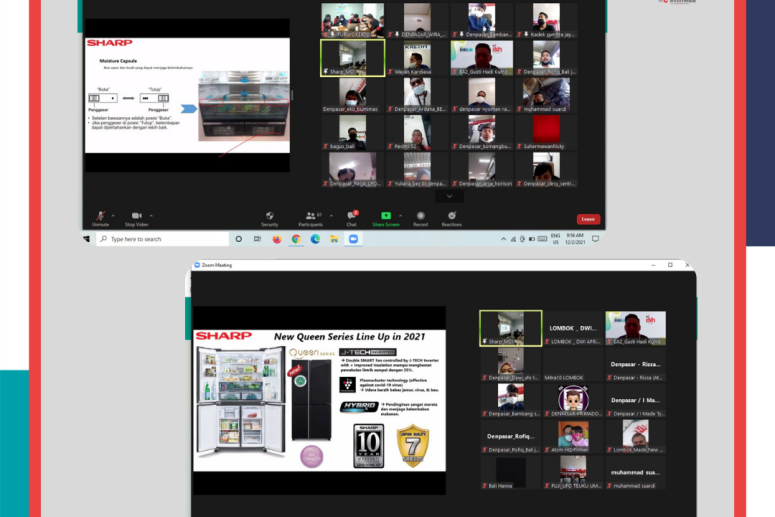This screenshot has height=517, width=775.
Task: Open the touch keyboard tray icon
Action: tap(542, 239)
